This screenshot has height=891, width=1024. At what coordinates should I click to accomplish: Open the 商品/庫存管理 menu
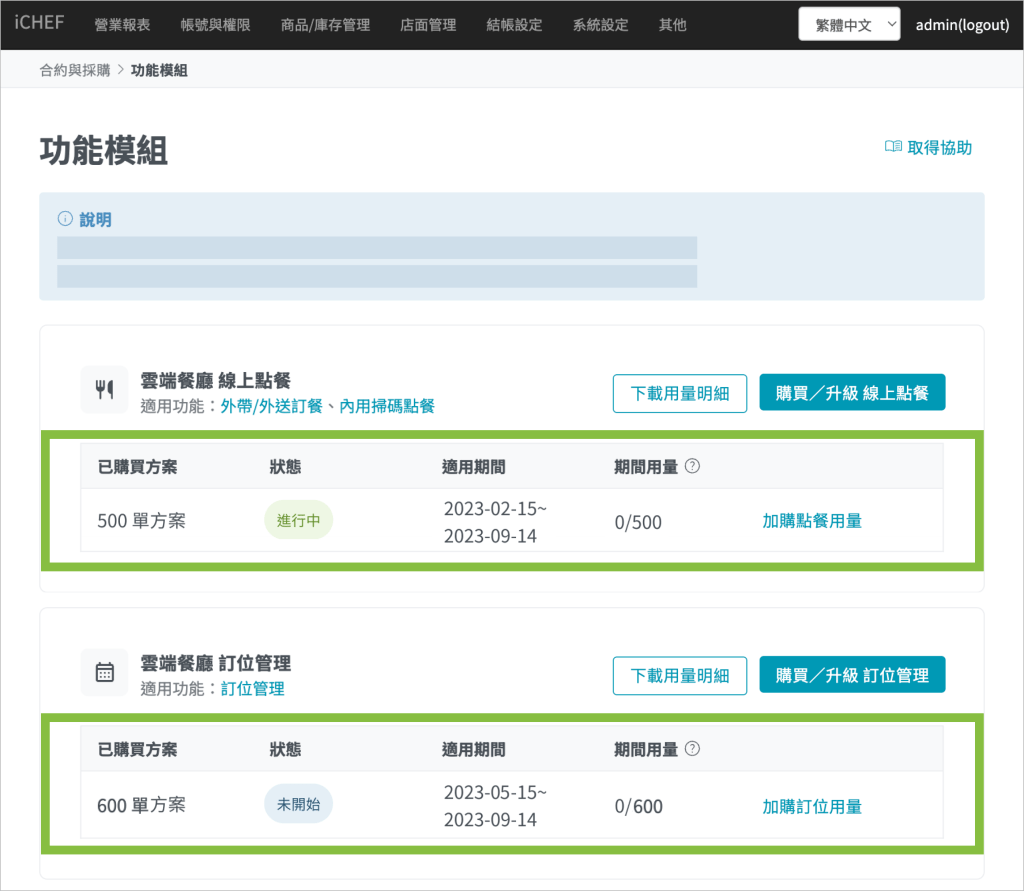click(x=326, y=25)
